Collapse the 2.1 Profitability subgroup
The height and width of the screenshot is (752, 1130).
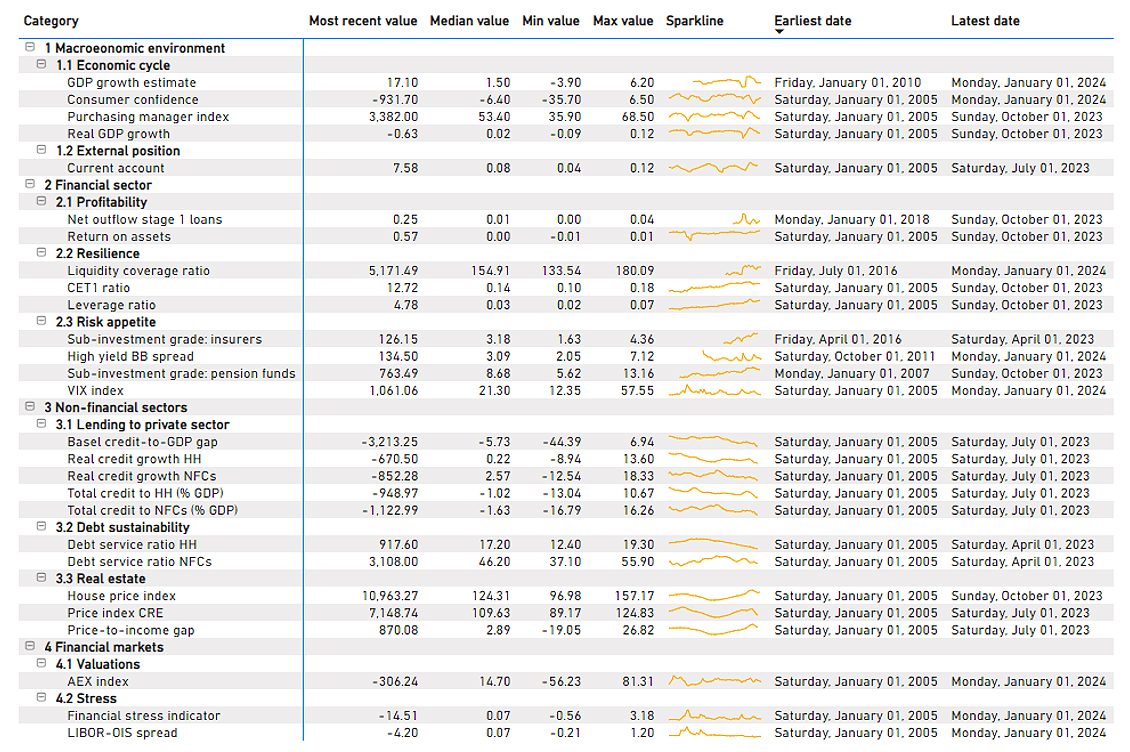[x=42, y=201]
